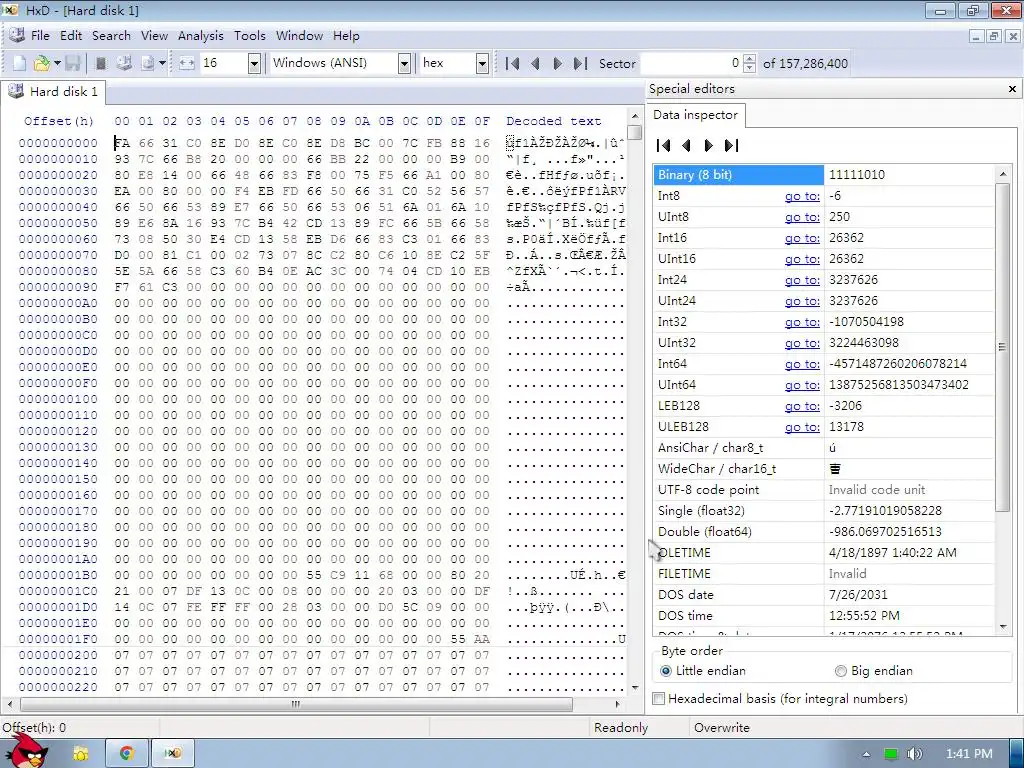1024x768 pixels.
Task: Click the Open RAM toolbar icon
Action: coord(101,63)
